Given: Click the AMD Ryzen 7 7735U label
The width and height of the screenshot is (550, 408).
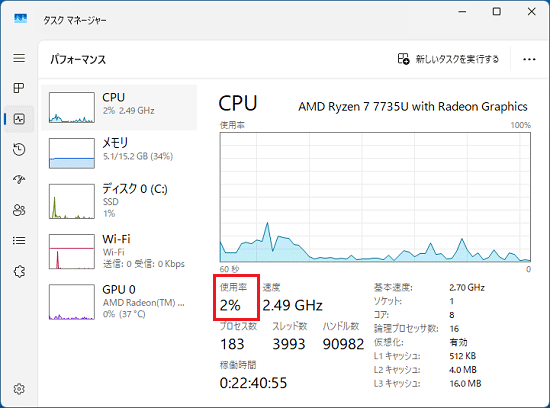Looking at the screenshot, I should pos(412,107).
